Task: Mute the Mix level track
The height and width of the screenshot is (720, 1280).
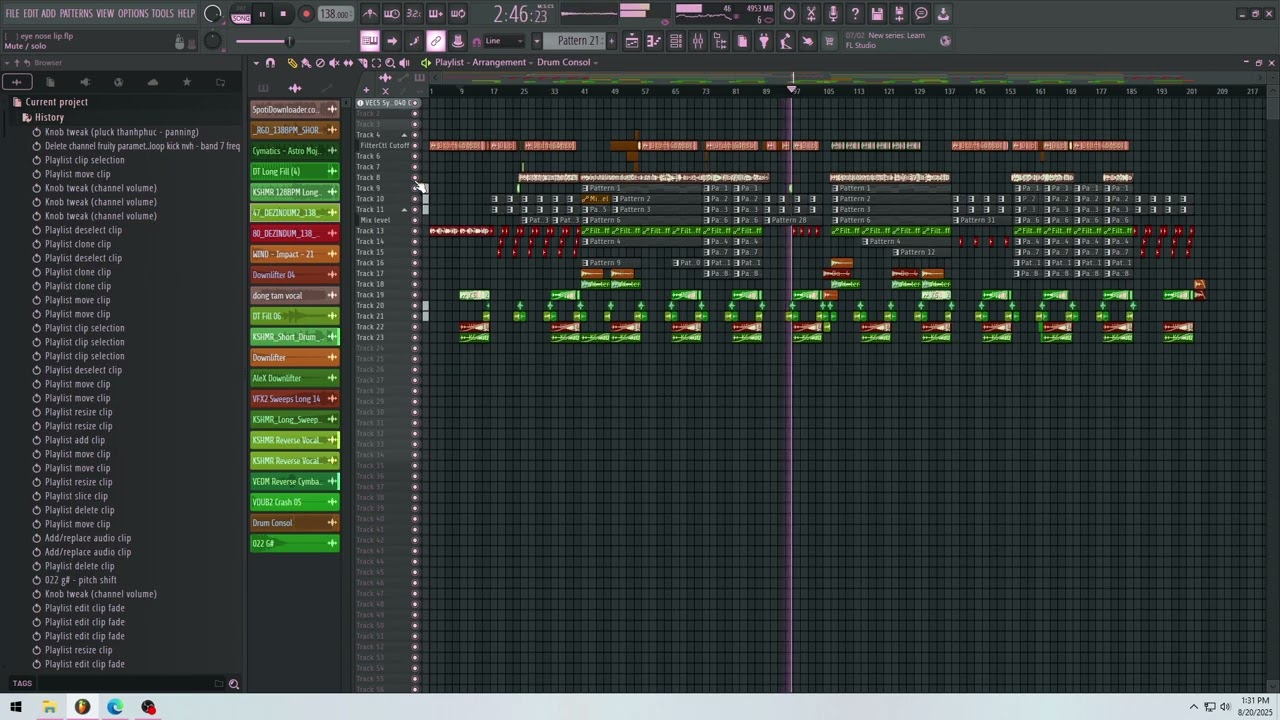Action: point(415,220)
